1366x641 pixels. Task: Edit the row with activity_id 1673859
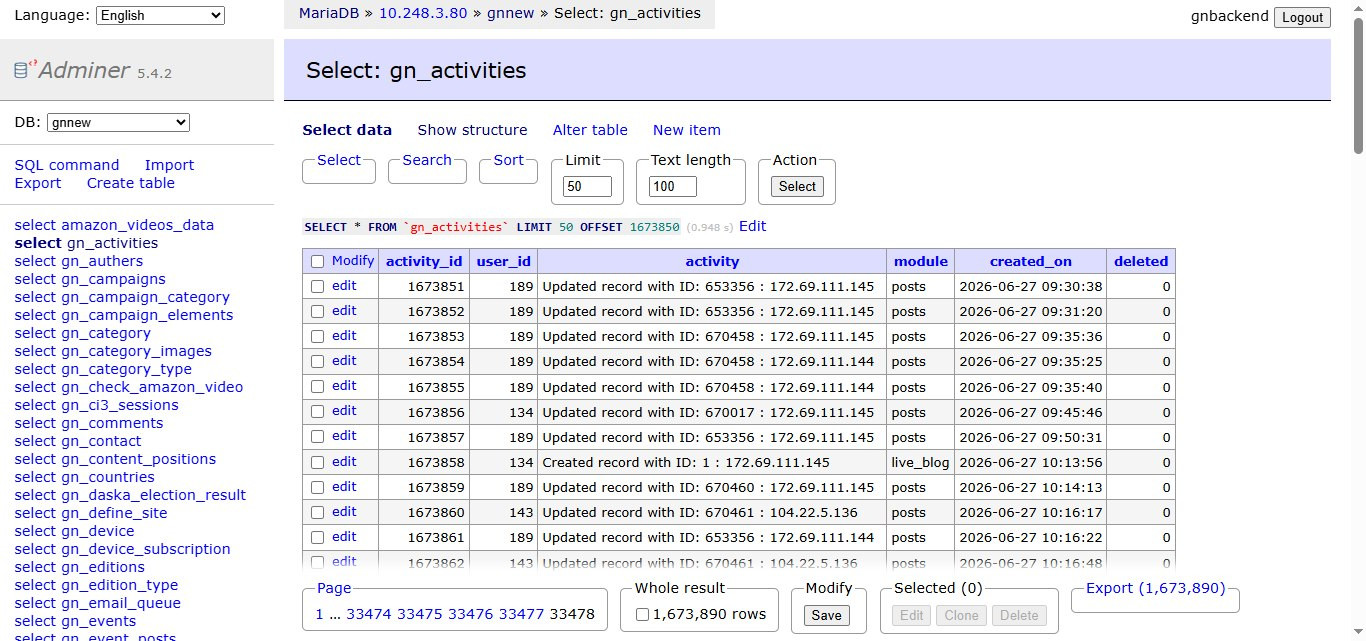[x=344, y=487]
